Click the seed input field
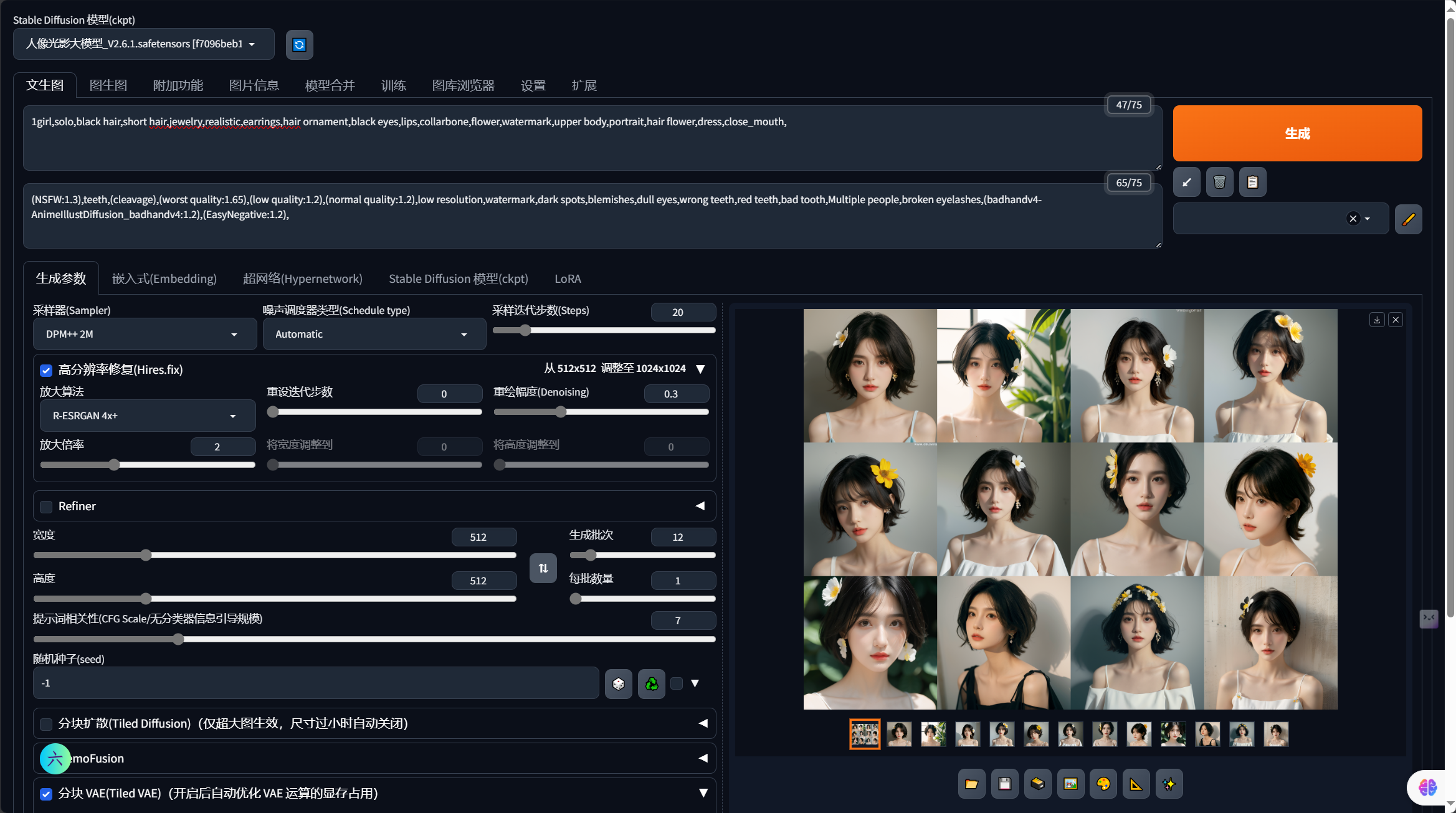Image resolution: width=1456 pixels, height=813 pixels. click(316, 683)
